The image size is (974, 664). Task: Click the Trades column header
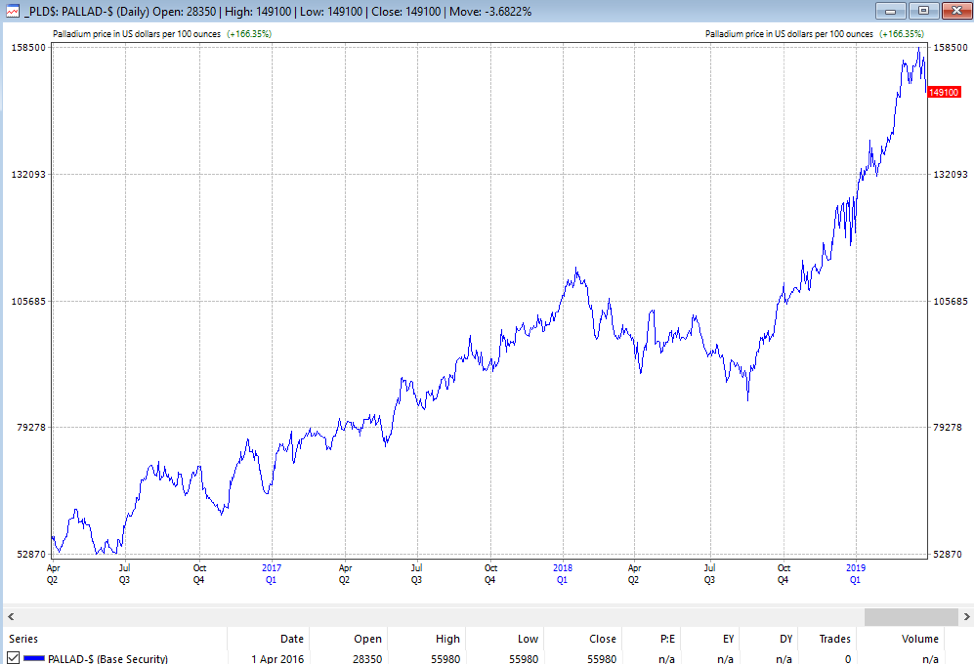tap(834, 639)
